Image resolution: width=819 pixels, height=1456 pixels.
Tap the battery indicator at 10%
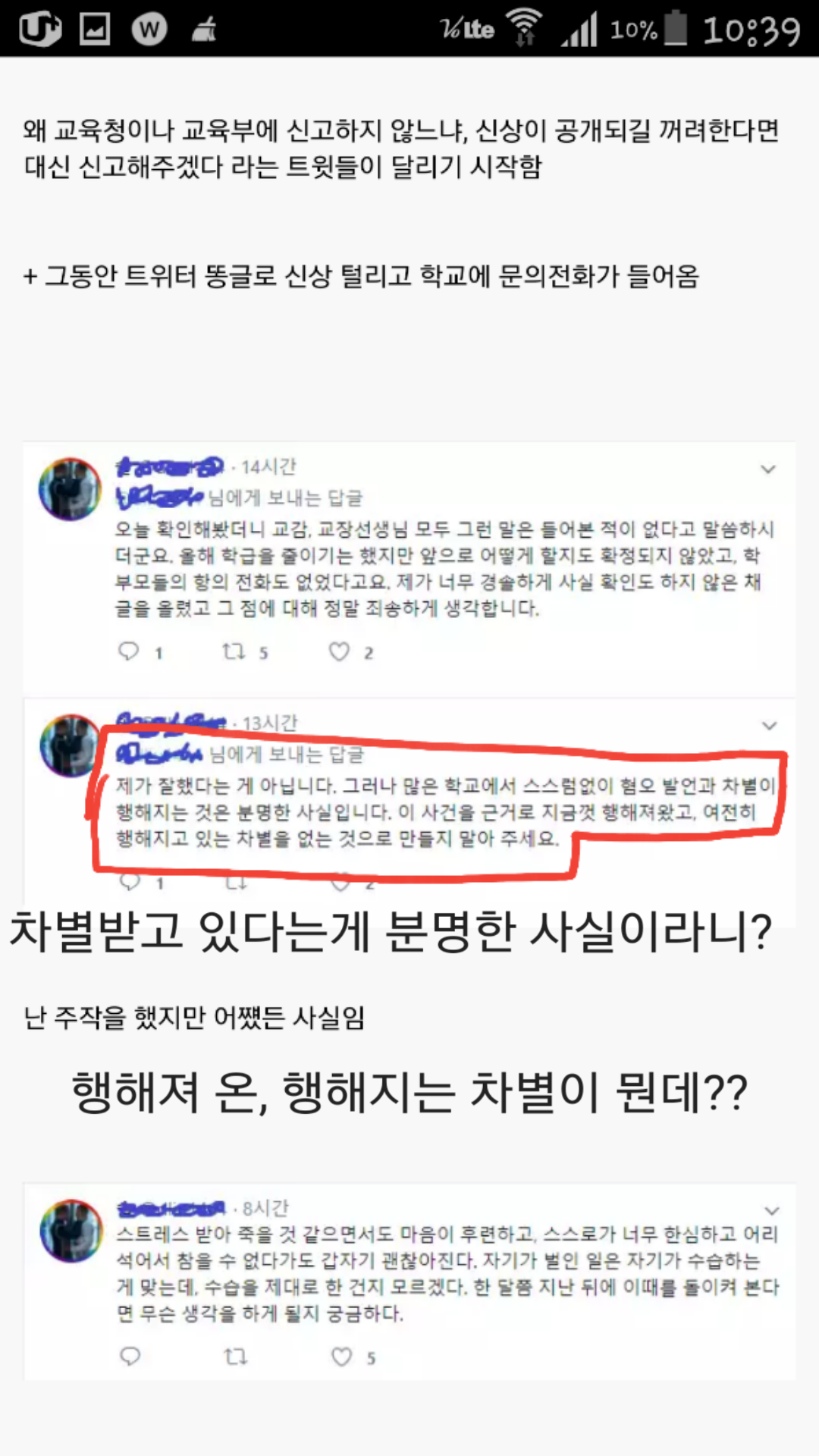coord(675,28)
